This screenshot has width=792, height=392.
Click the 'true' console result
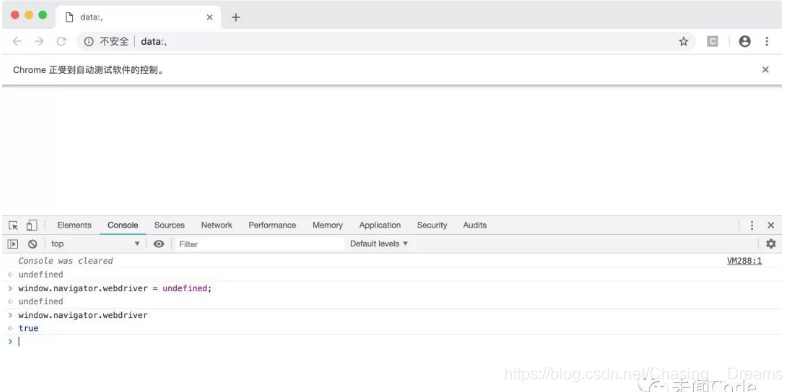(x=28, y=328)
